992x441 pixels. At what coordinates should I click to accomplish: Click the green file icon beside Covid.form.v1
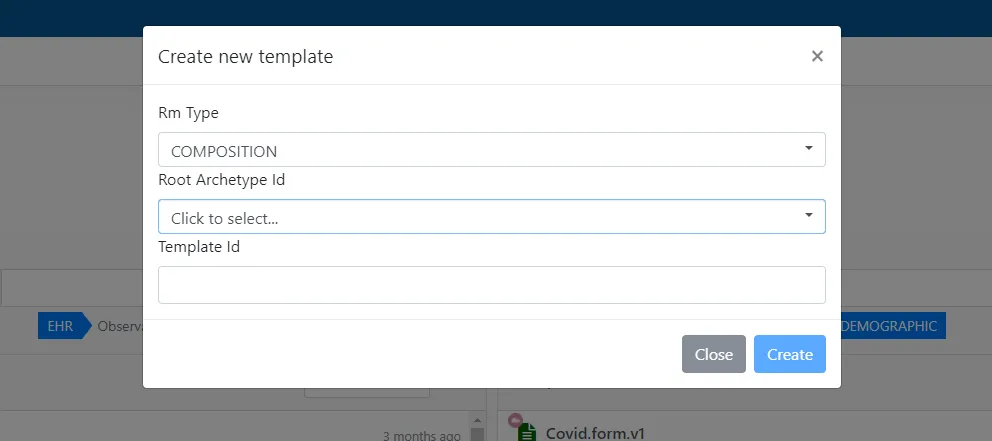[526, 432]
